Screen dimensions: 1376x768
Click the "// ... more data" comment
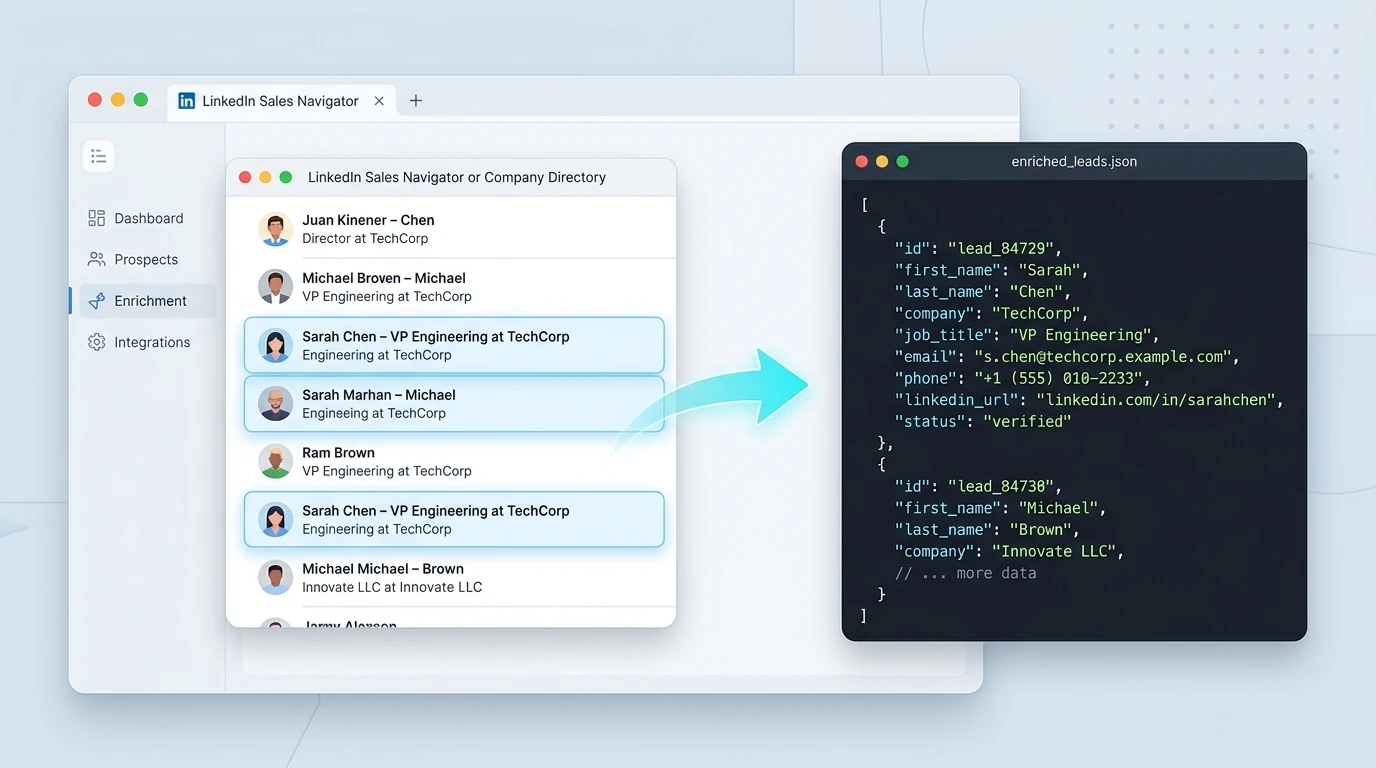[966, 574]
